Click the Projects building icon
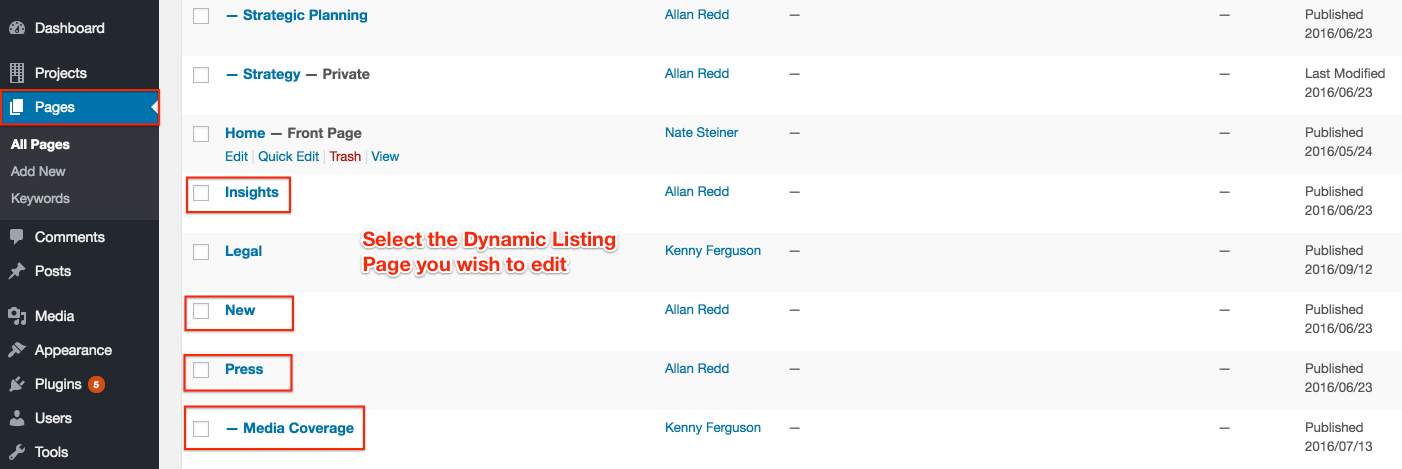This screenshot has height=469, width=1402. tap(17, 73)
